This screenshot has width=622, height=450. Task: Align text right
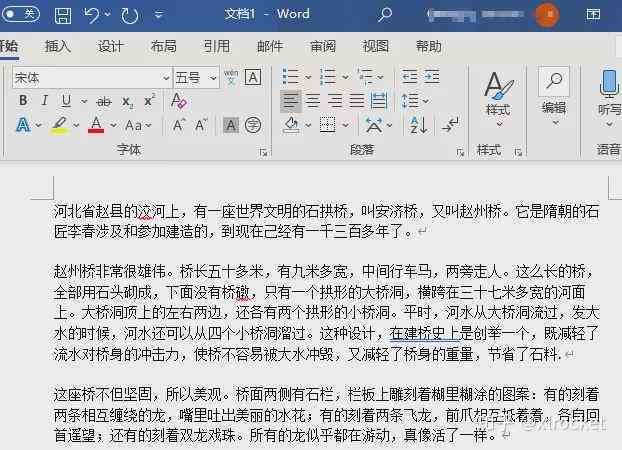(335, 101)
